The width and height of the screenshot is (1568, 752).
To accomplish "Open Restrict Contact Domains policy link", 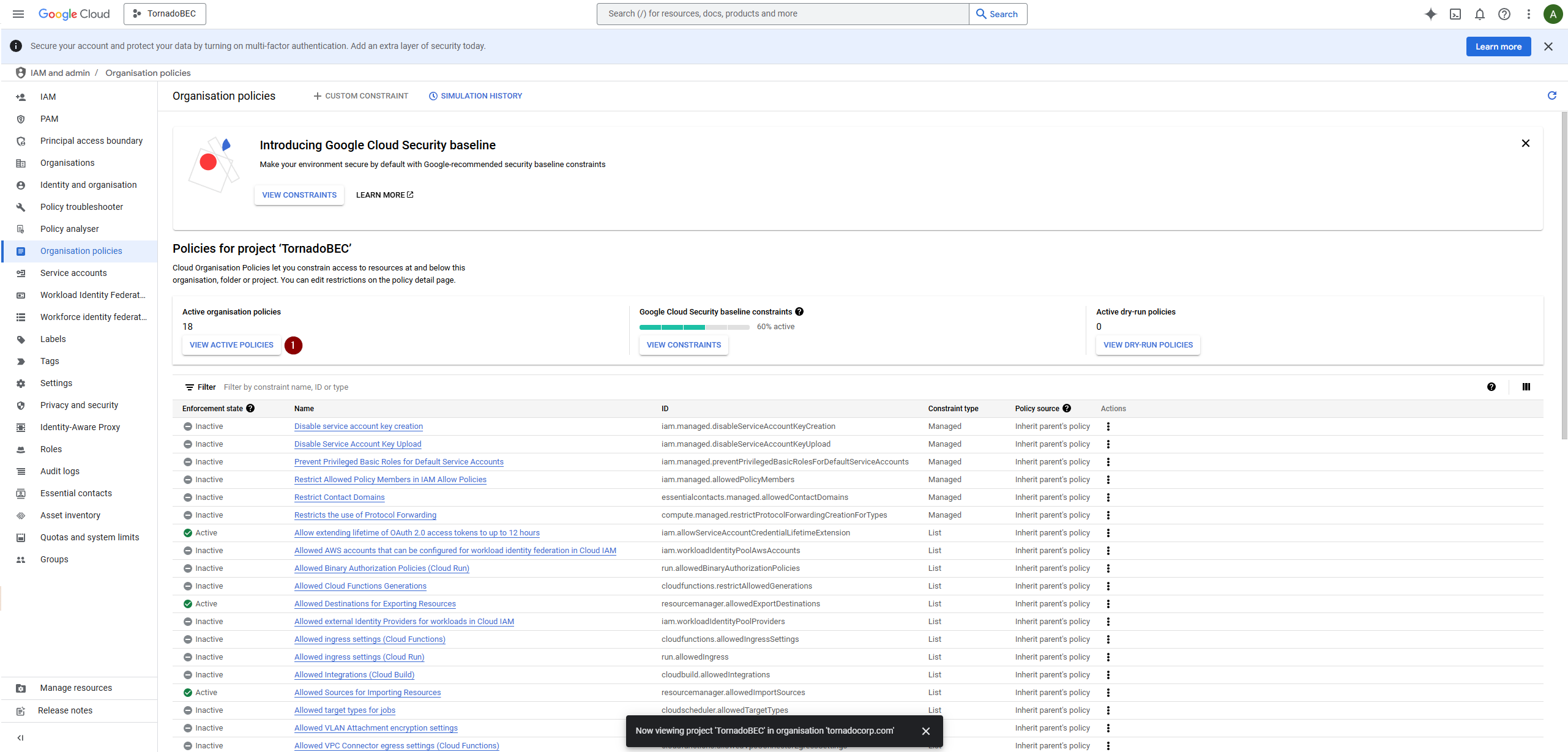I will coord(339,497).
